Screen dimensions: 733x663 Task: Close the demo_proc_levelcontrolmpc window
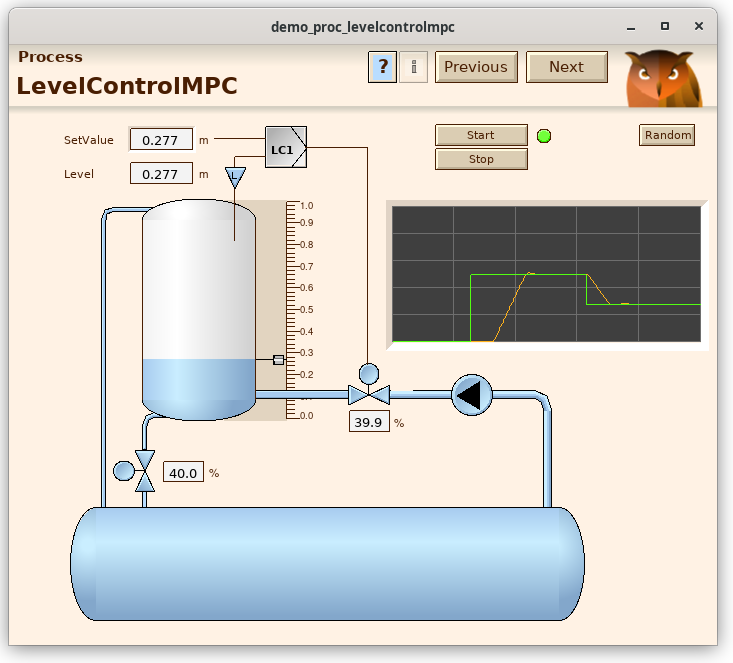699,27
